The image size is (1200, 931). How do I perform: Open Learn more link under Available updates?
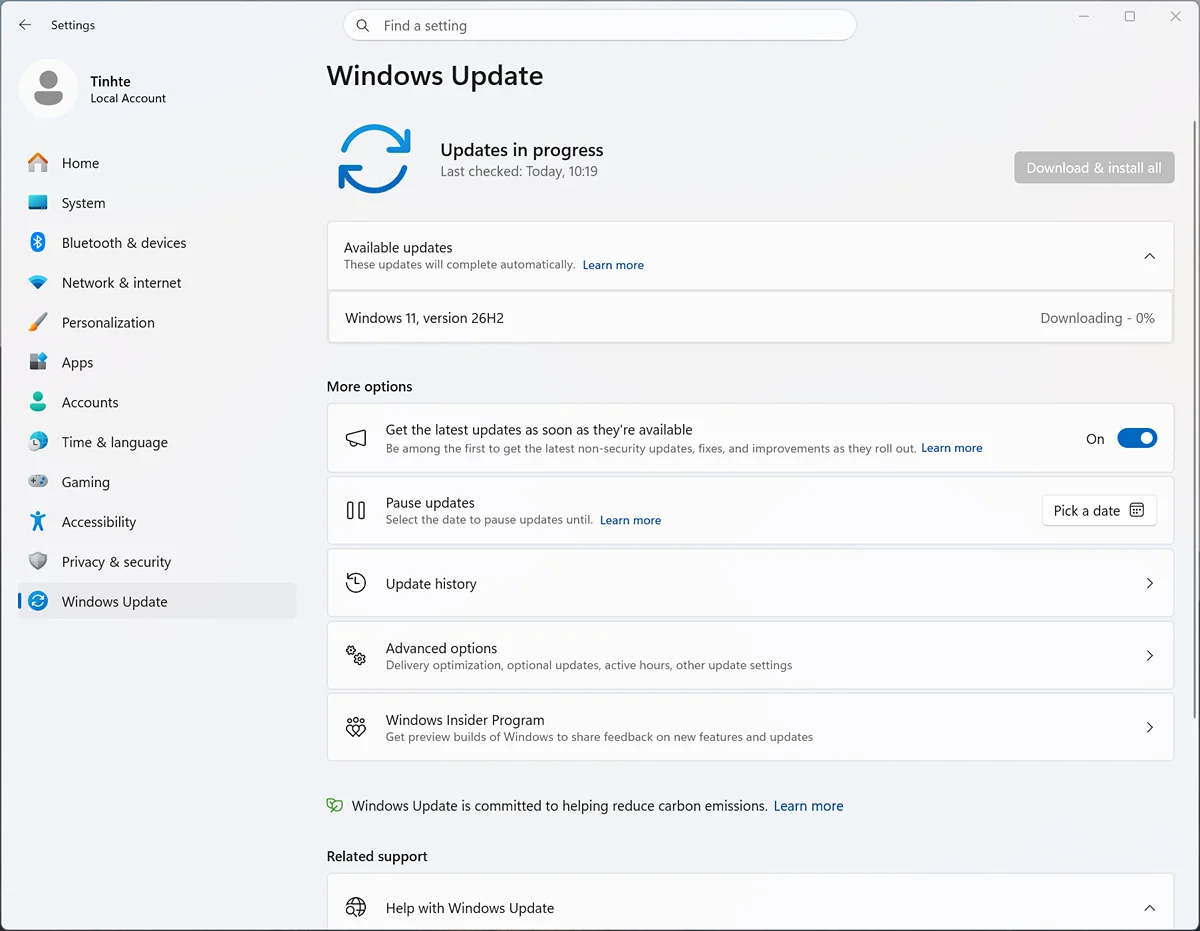[613, 265]
